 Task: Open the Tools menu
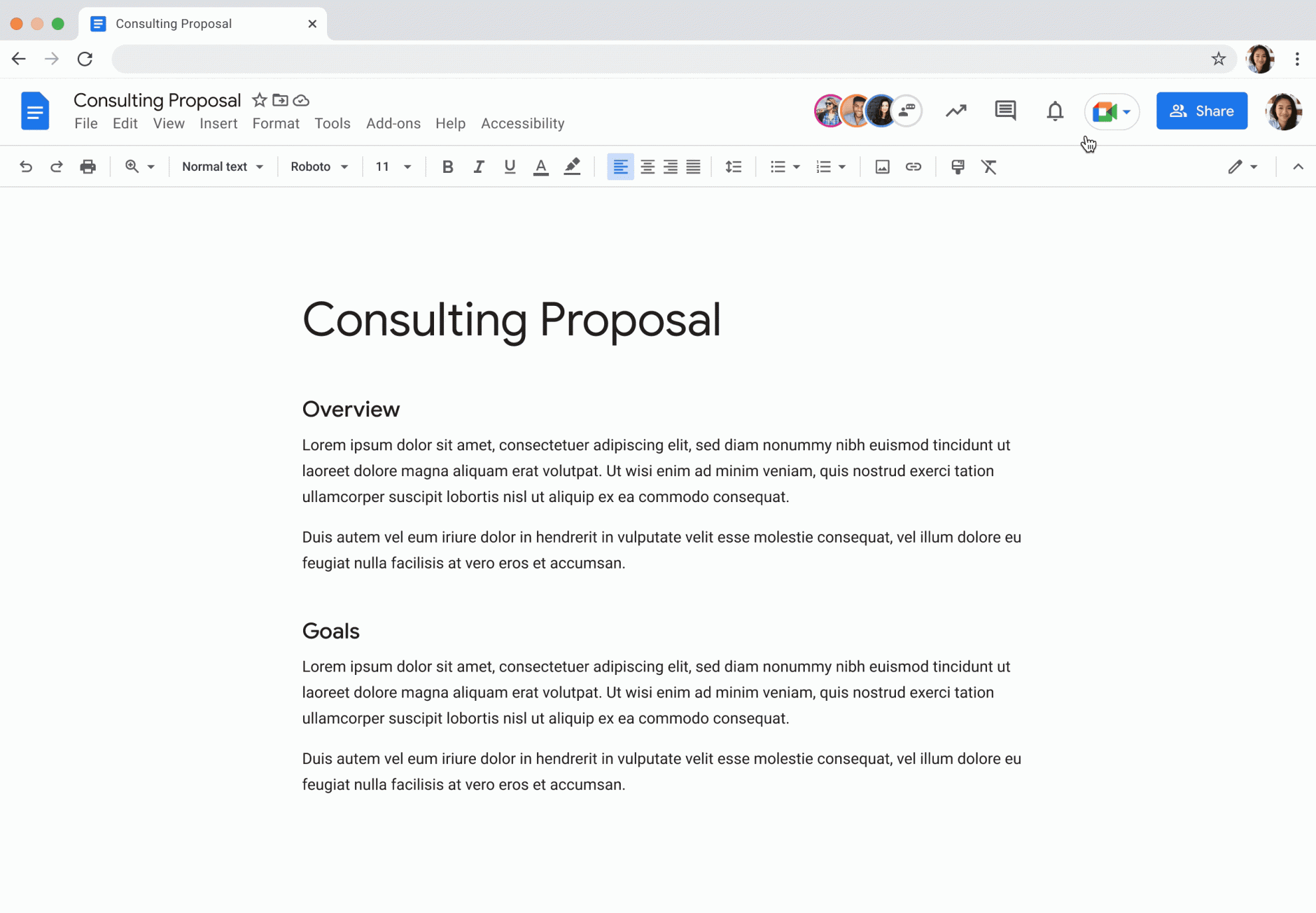click(x=332, y=123)
